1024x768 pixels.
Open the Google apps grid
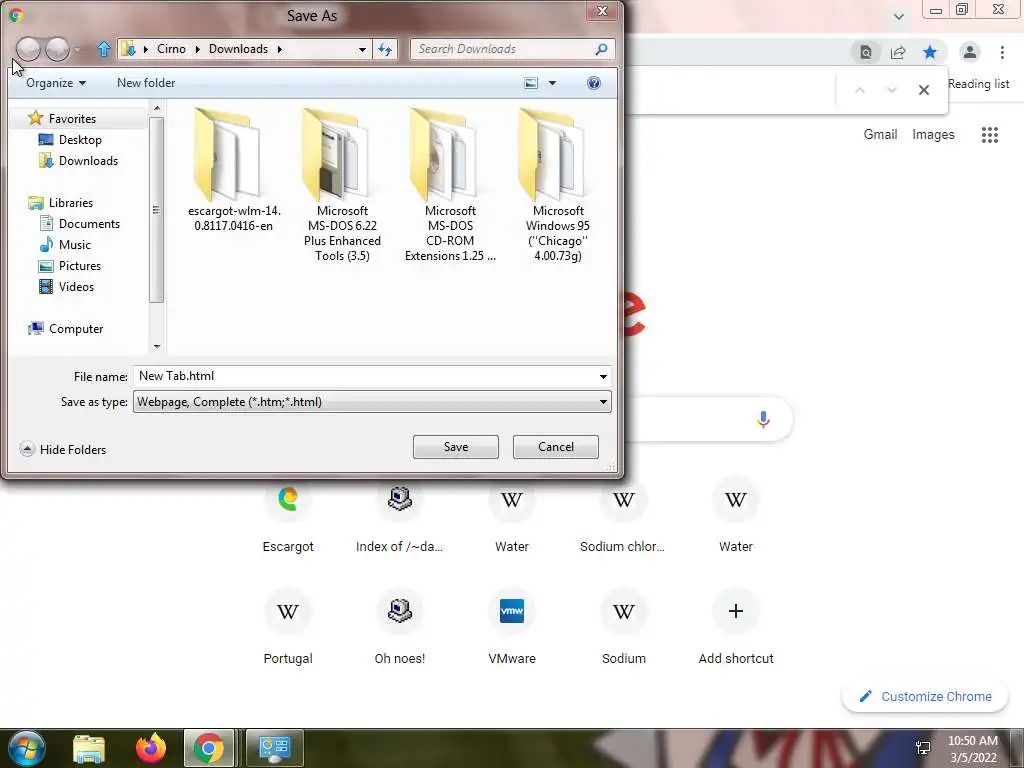pos(990,135)
